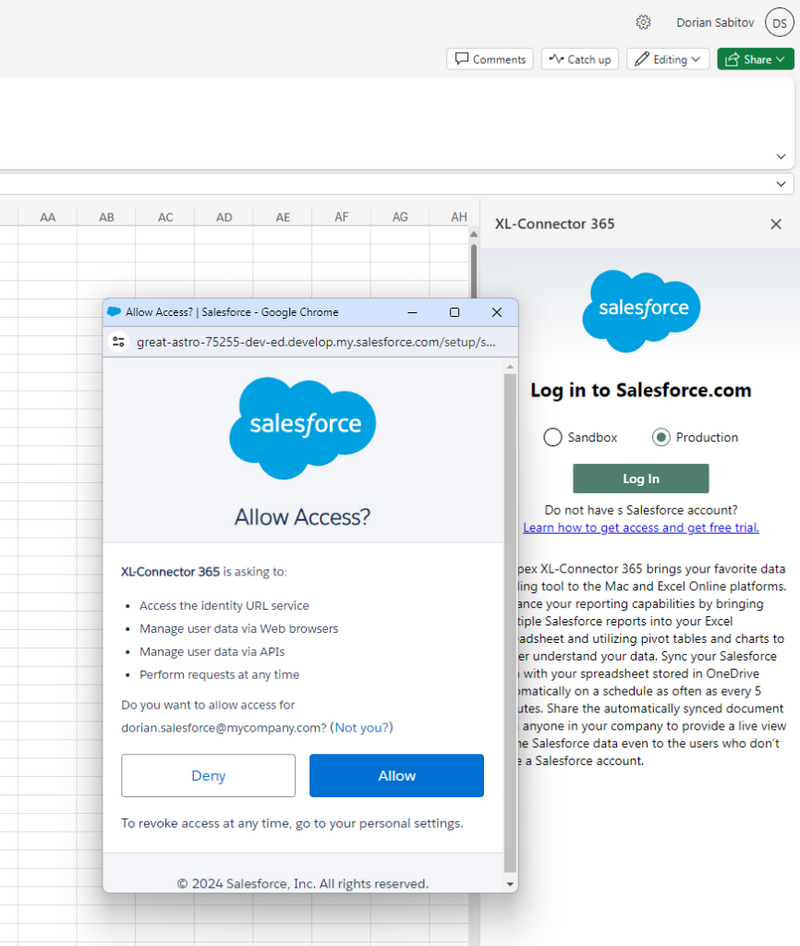800x946 pixels.
Task: Open the Comments pane
Action: click(490, 59)
